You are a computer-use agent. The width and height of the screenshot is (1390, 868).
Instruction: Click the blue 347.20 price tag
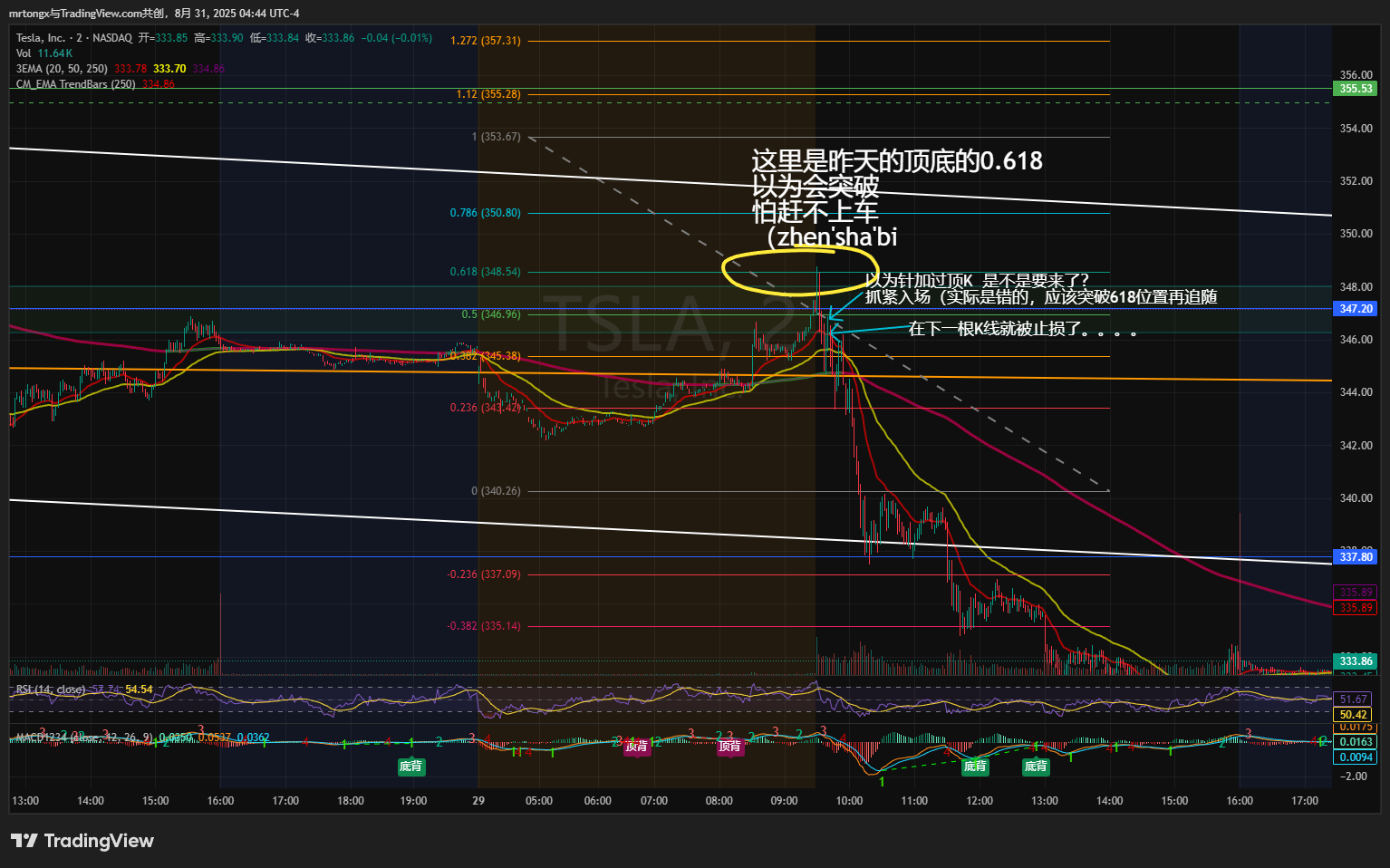coord(1356,309)
